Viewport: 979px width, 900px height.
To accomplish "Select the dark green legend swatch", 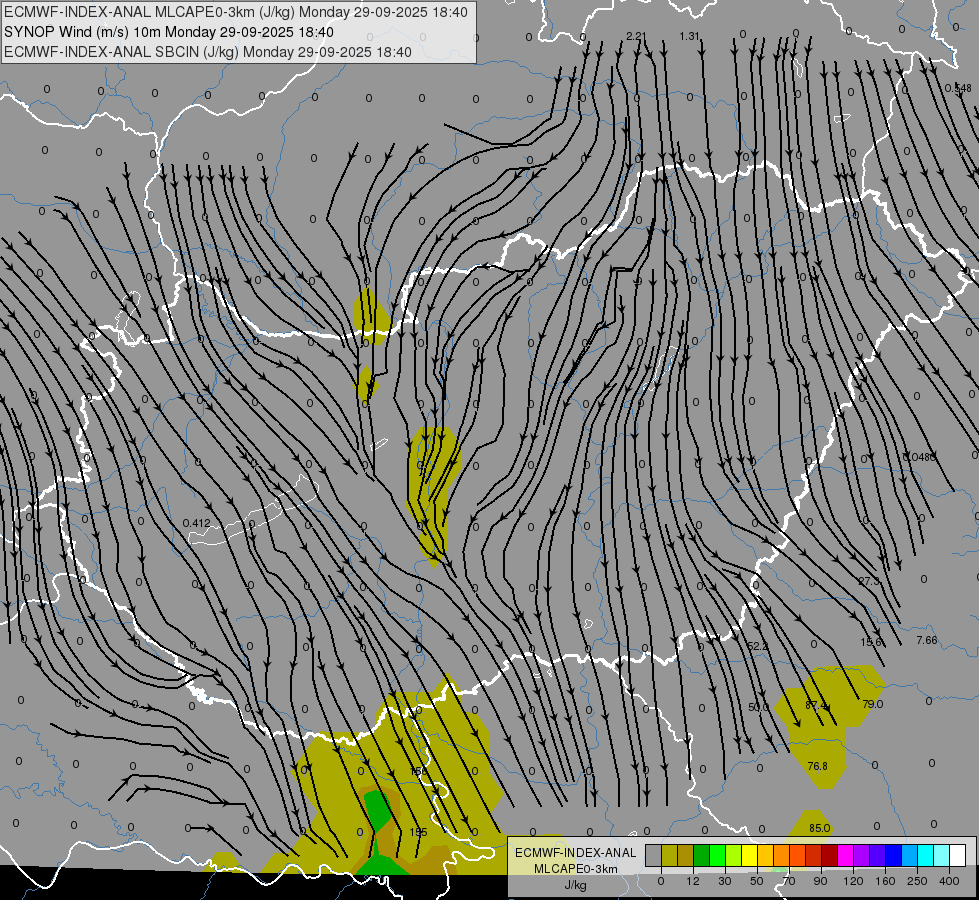I will [x=701, y=855].
